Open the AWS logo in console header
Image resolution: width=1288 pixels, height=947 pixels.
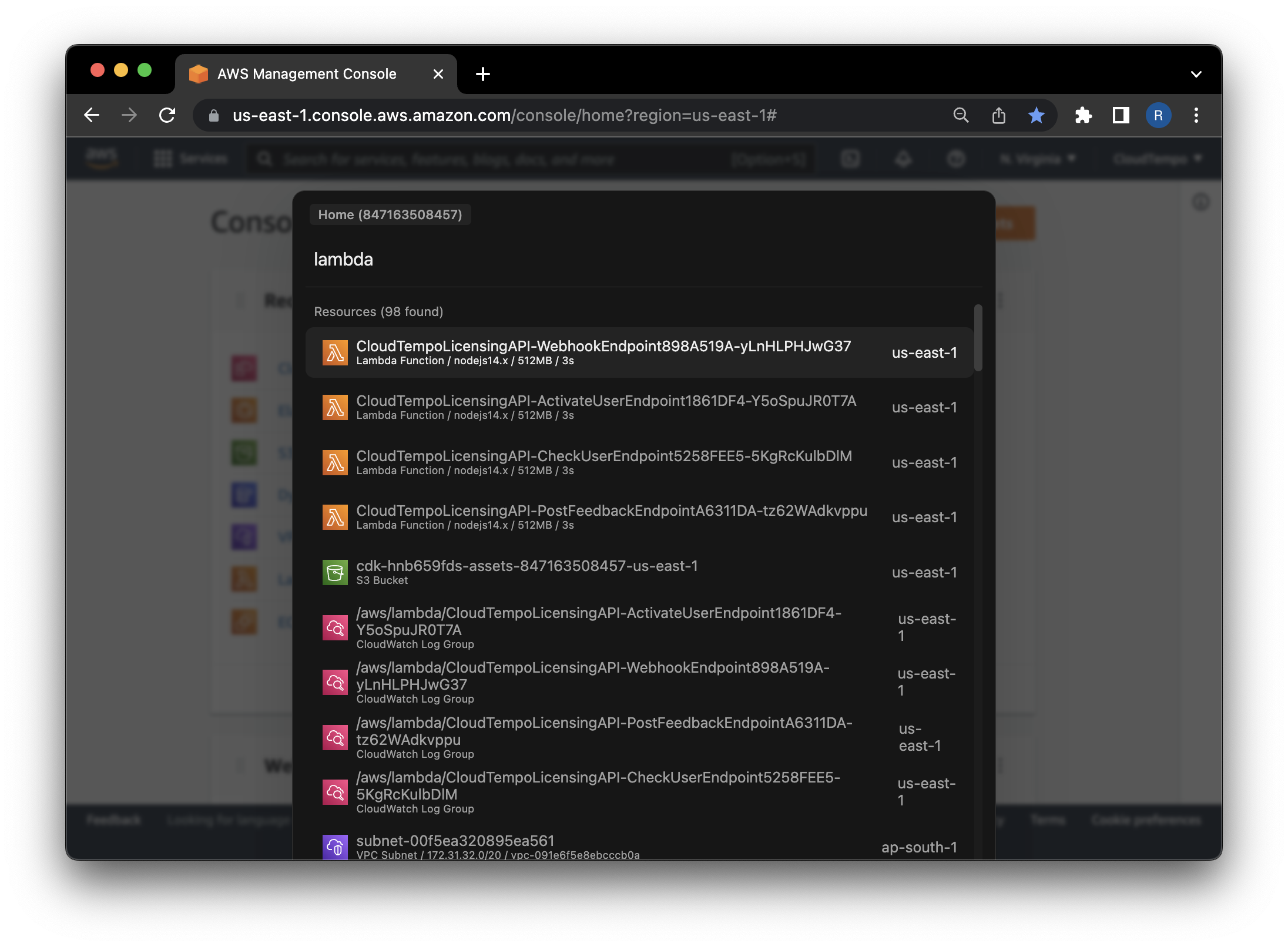102,159
